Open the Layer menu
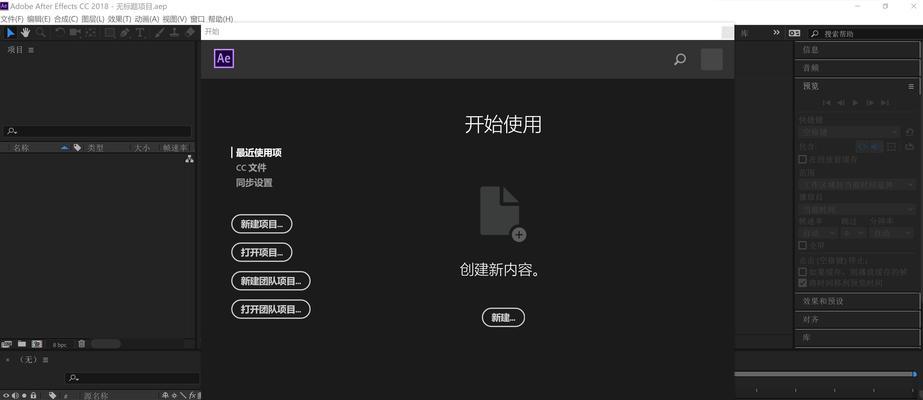Image resolution: width=923 pixels, height=400 pixels. point(93,19)
